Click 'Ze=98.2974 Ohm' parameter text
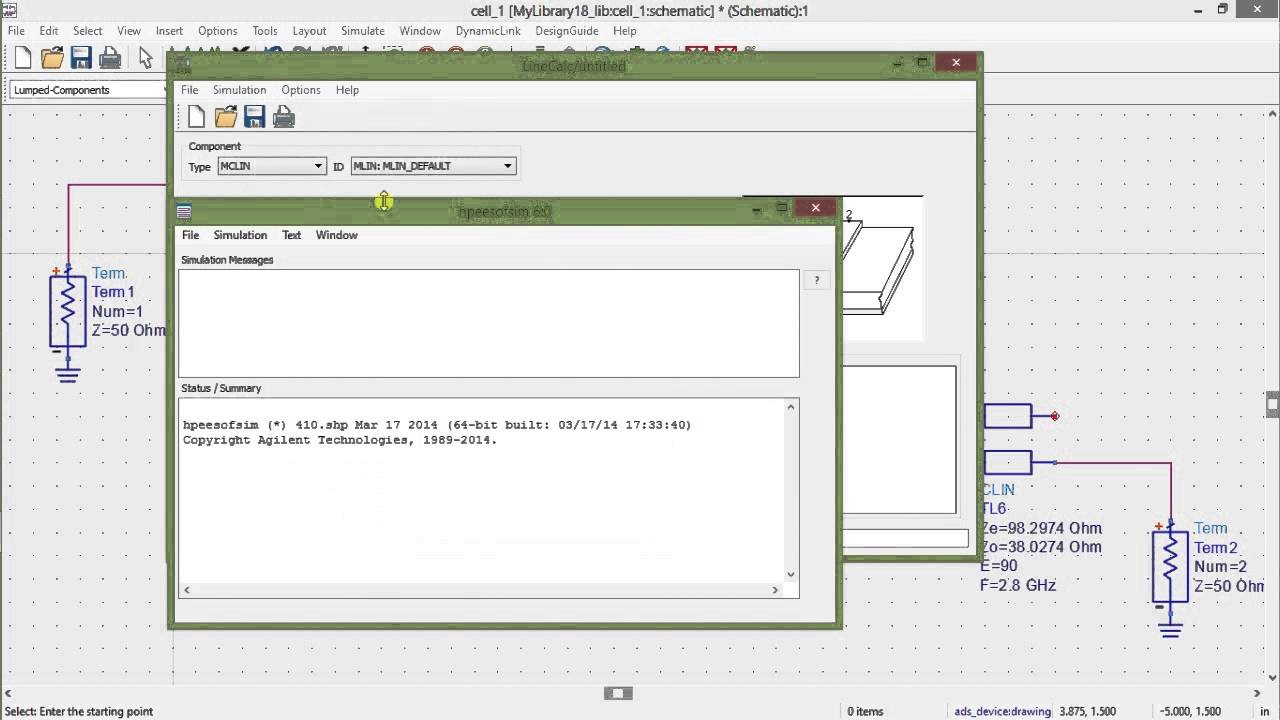Screen dimensions: 1280x720 click(1041, 528)
